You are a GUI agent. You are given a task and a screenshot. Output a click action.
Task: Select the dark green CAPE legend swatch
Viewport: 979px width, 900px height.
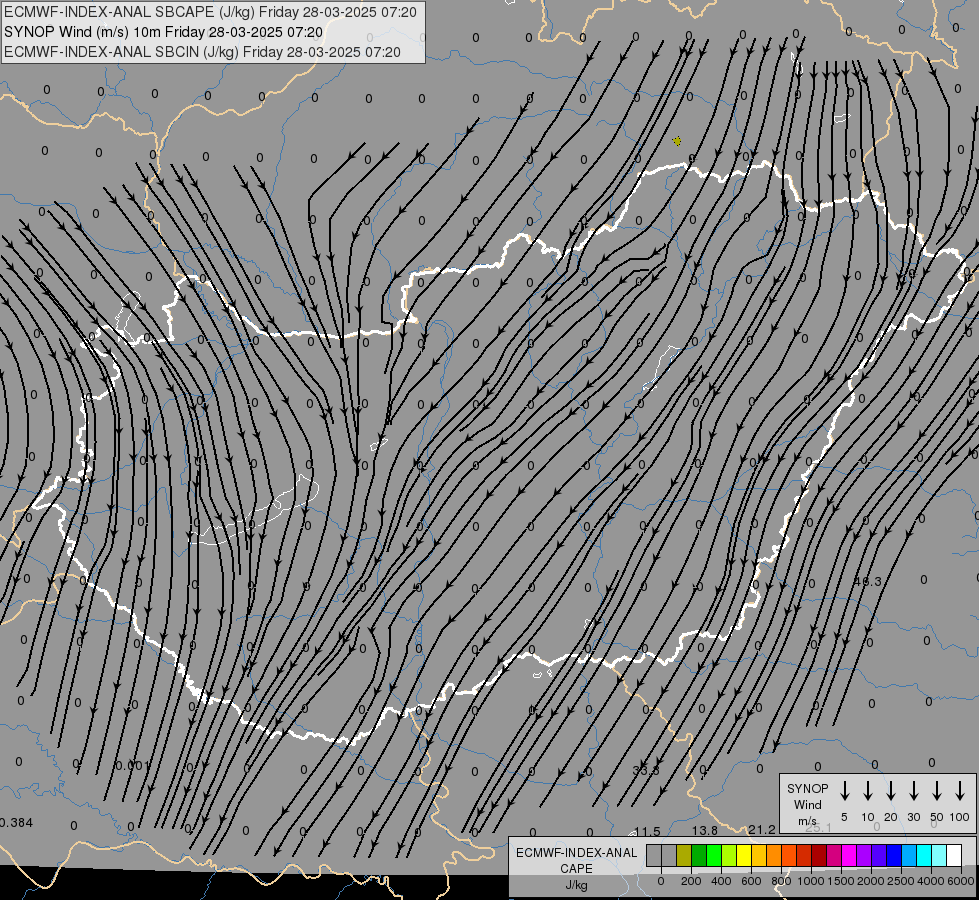pos(699,855)
